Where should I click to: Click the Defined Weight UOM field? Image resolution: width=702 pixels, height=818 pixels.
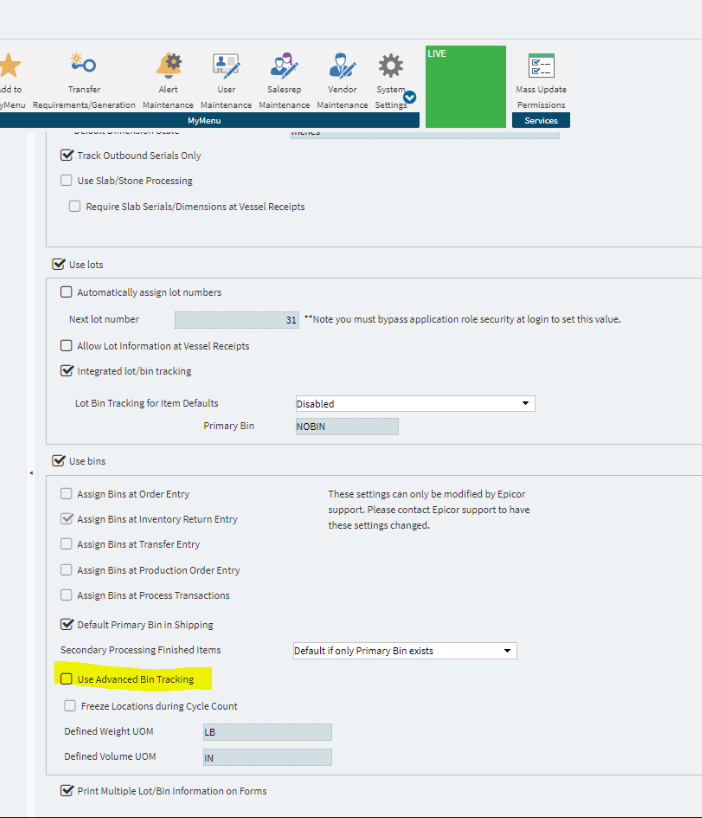[266, 732]
